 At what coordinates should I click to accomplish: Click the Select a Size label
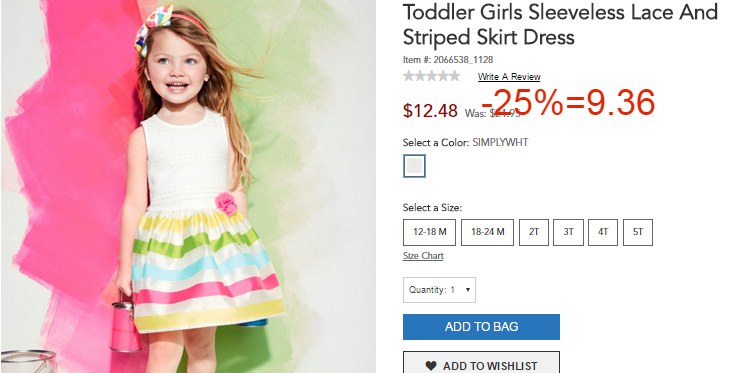point(432,207)
